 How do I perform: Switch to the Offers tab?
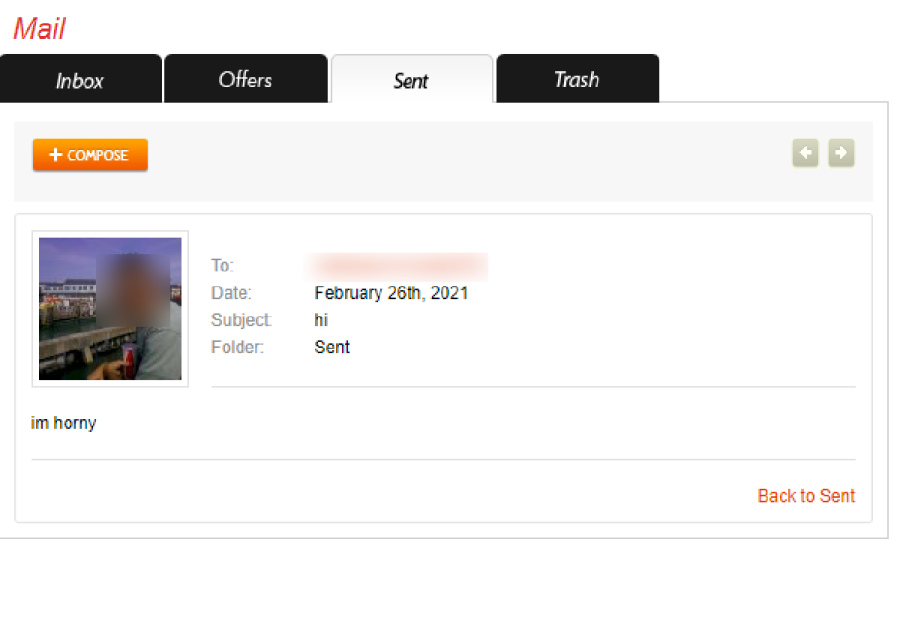246,79
